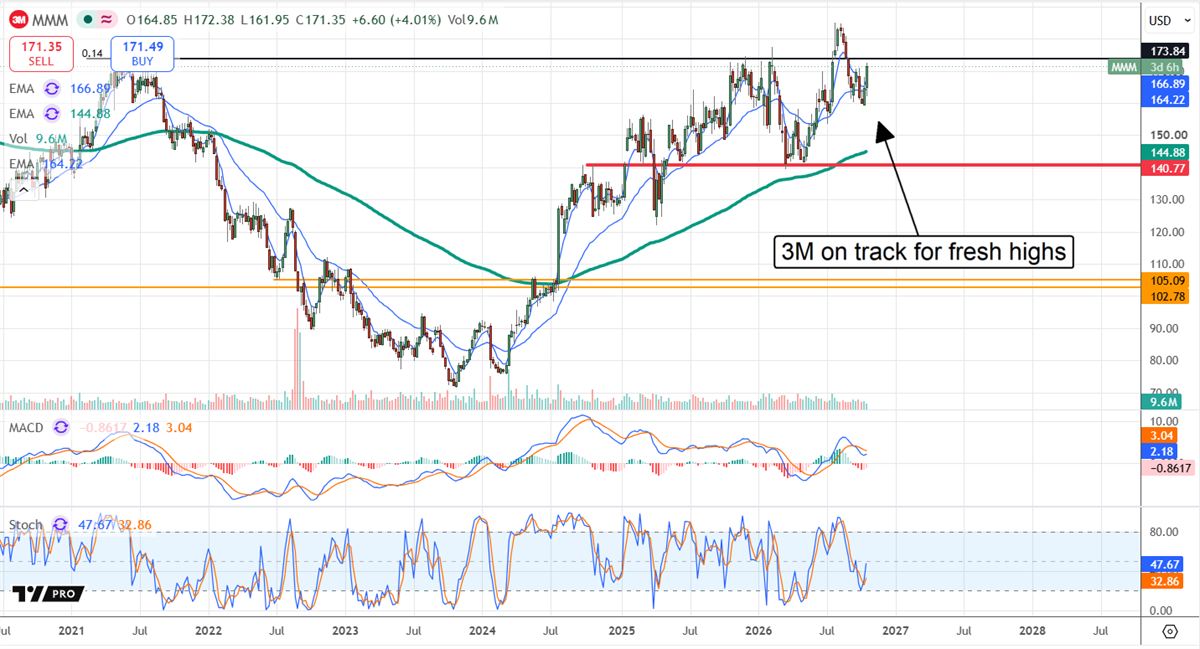Image resolution: width=1200 pixels, height=649 pixels.
Task: Click the pink wavy data-mode icon beside MMM
Action: tap(106, 19)
